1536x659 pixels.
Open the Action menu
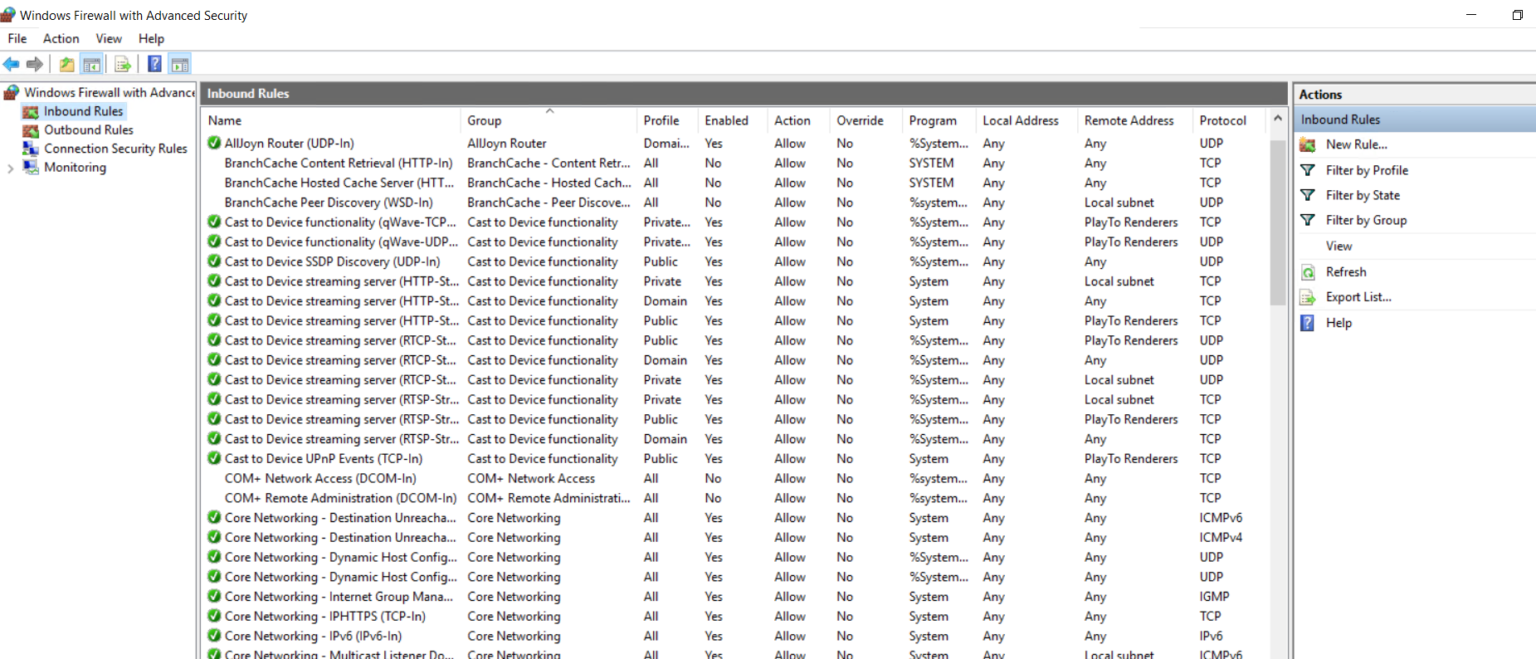[60, 38]
